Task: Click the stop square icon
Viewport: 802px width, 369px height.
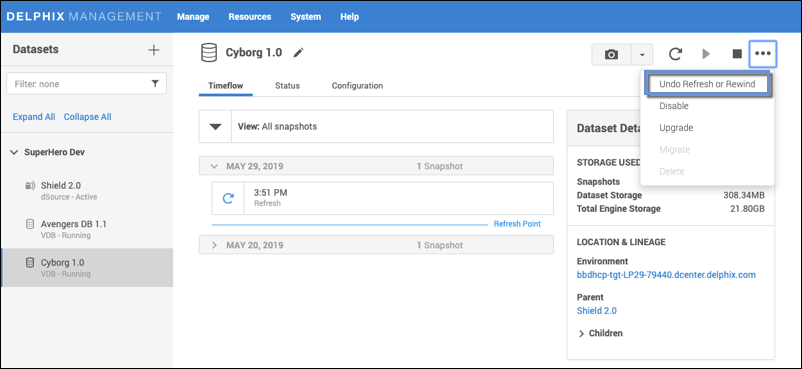Action: point(737,54)
